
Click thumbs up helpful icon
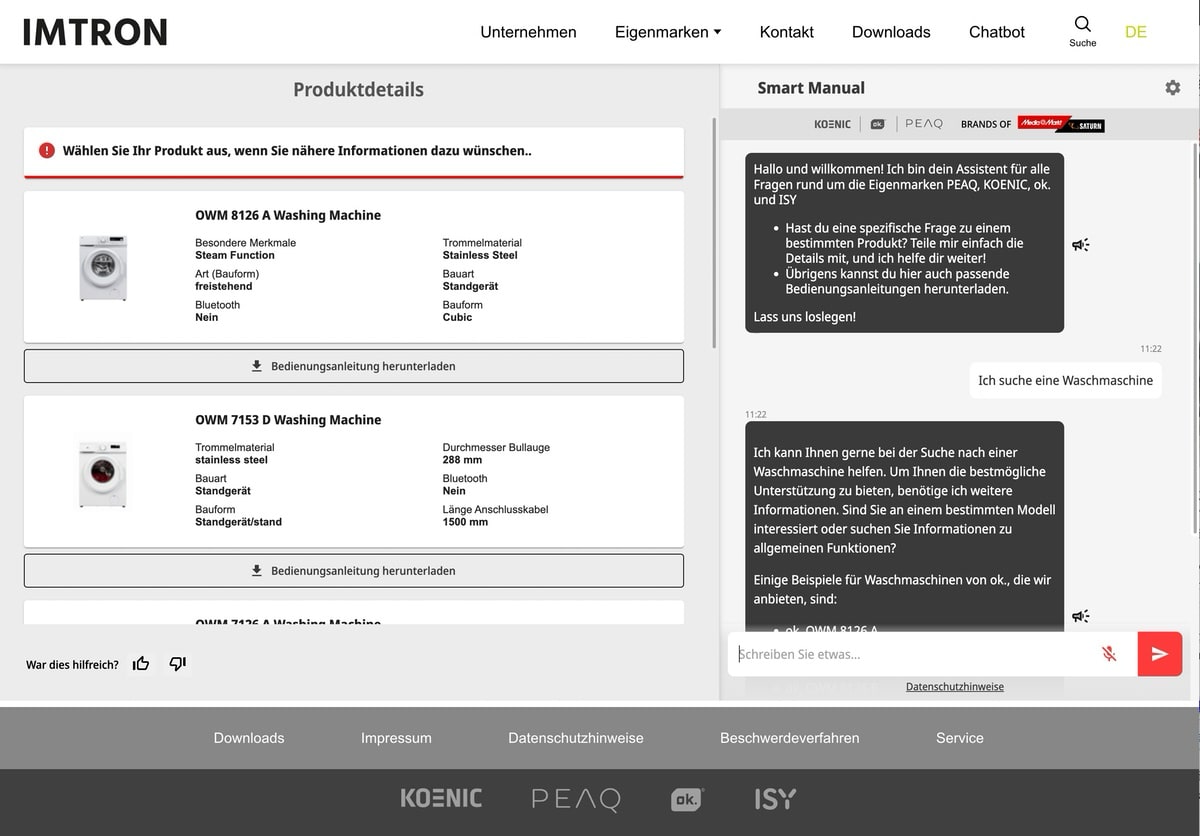[141, 664]
